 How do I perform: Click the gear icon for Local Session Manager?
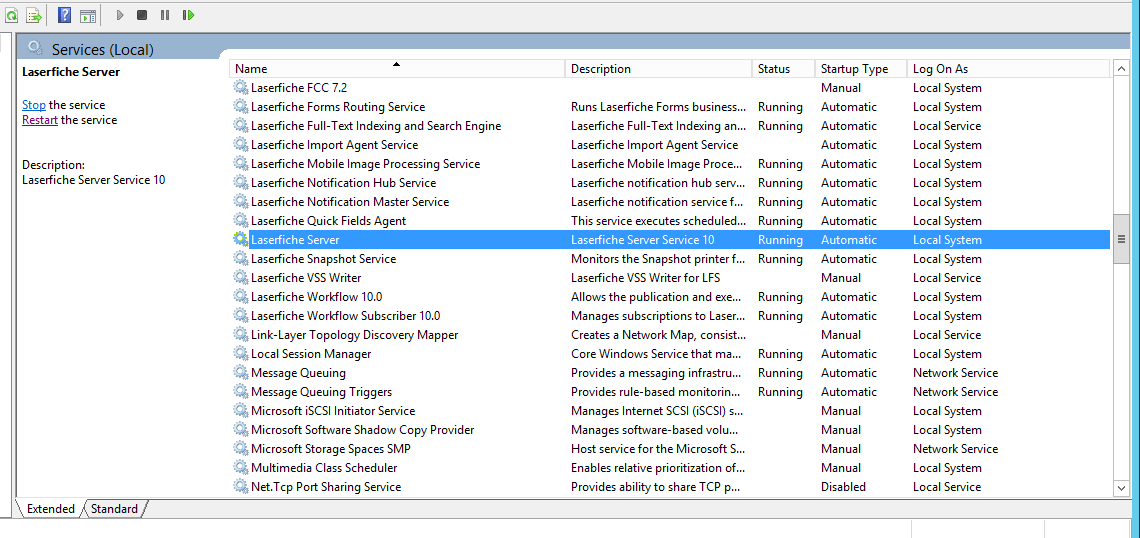(x=240, y=353)
